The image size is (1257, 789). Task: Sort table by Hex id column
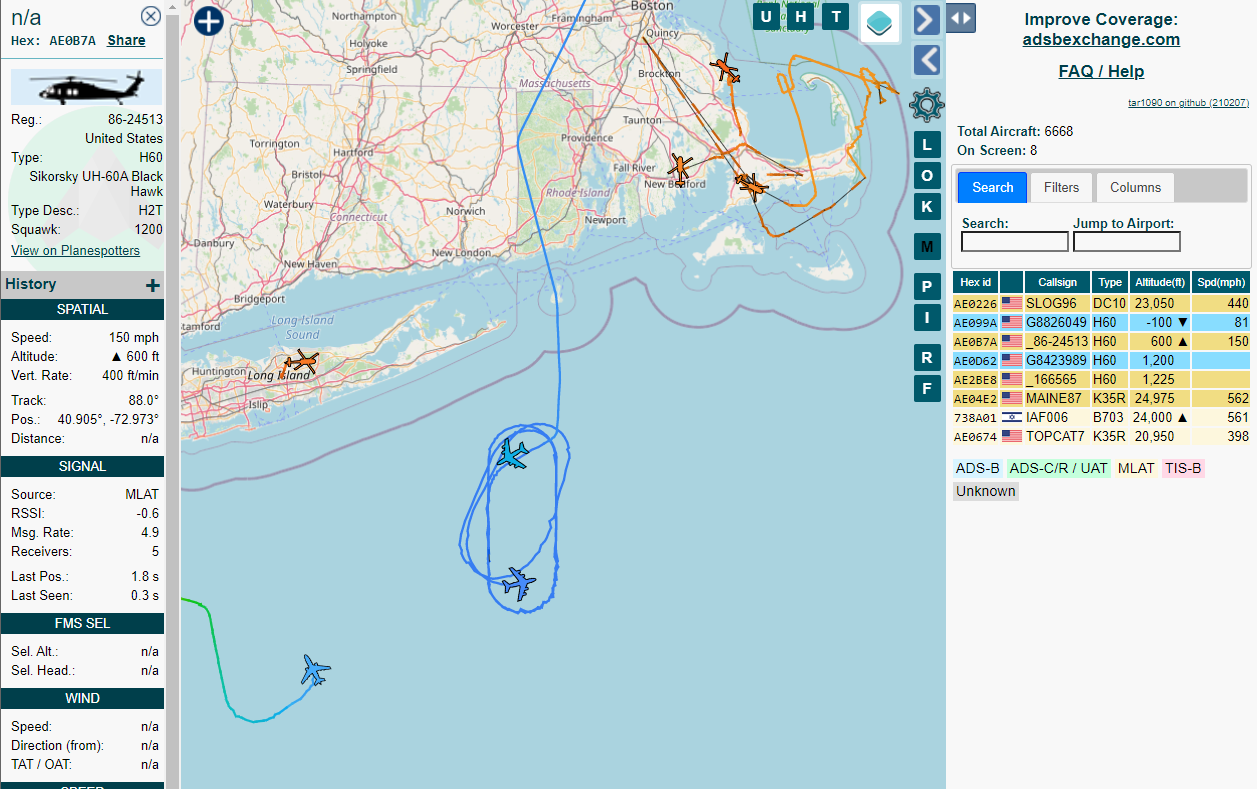pos(976,282)
